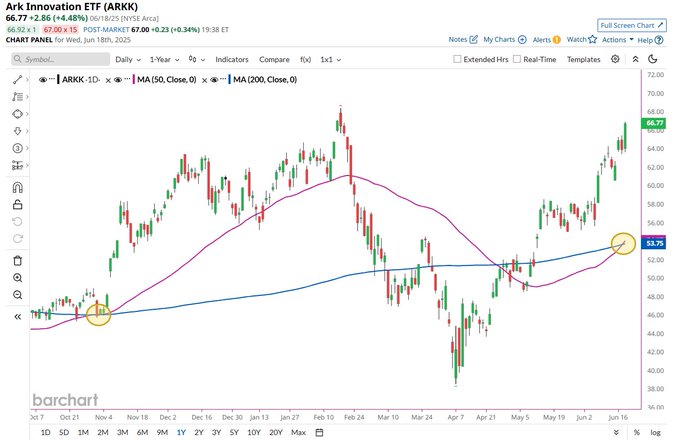Open chart settings gear icon

pyautogui.click(x=614, y=59)
